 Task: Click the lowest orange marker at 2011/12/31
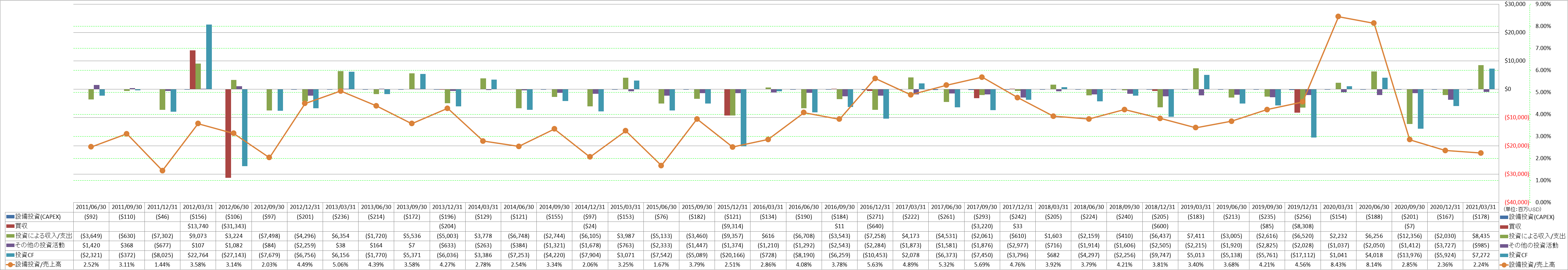tap(162, 171)
